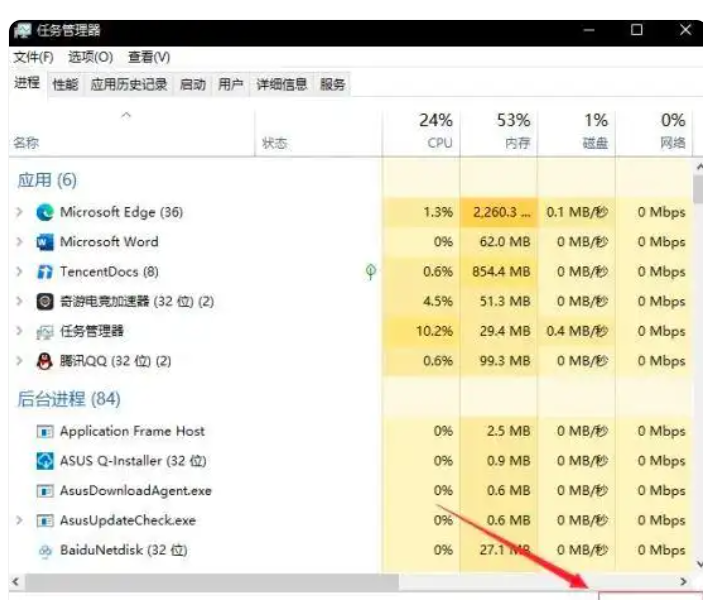The image size is (703, 600).
Task: Expand the 奇游电竞加速器 process group
Action: click(x=19, y=301)
